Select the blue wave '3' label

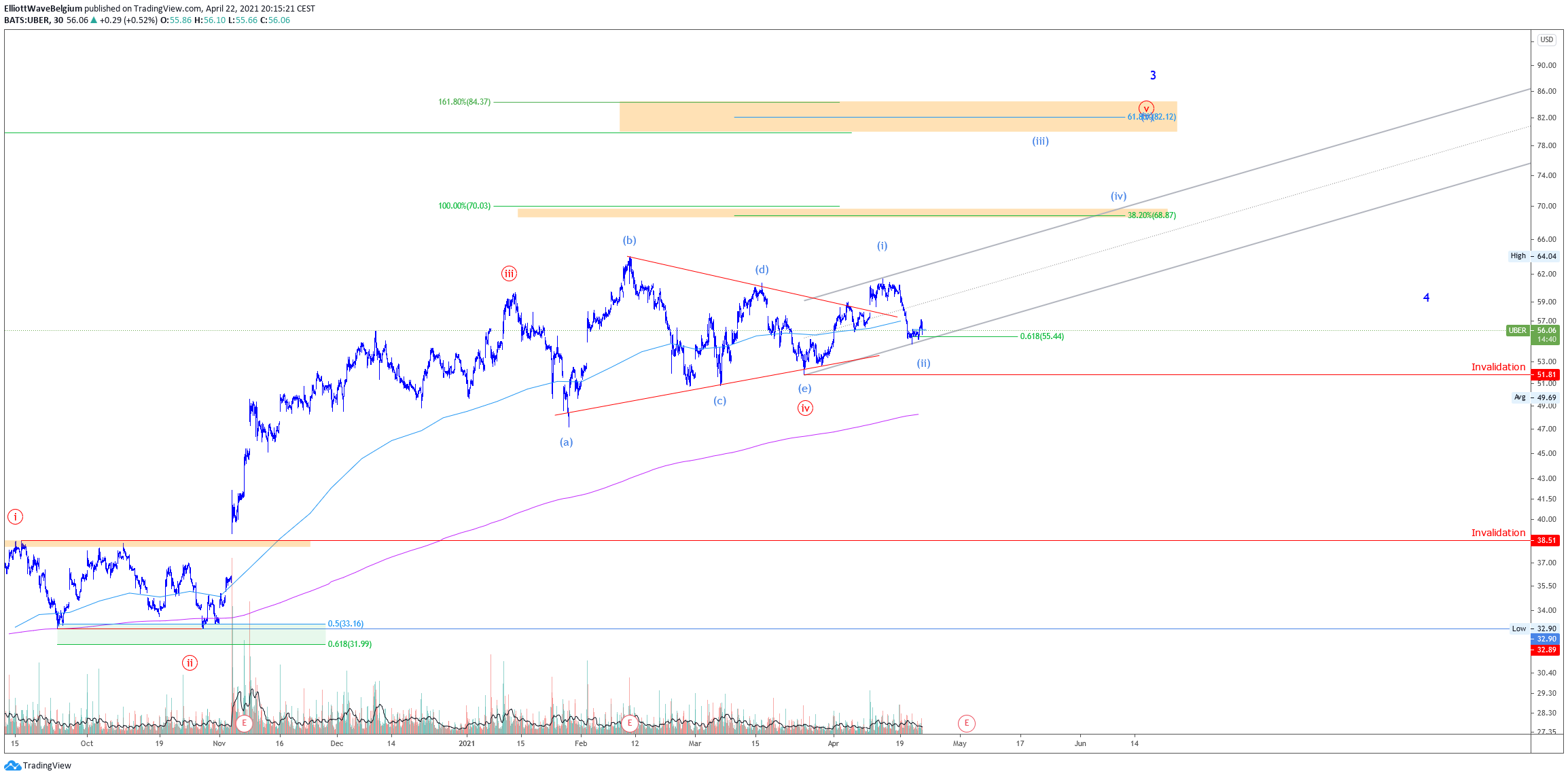1153,75
